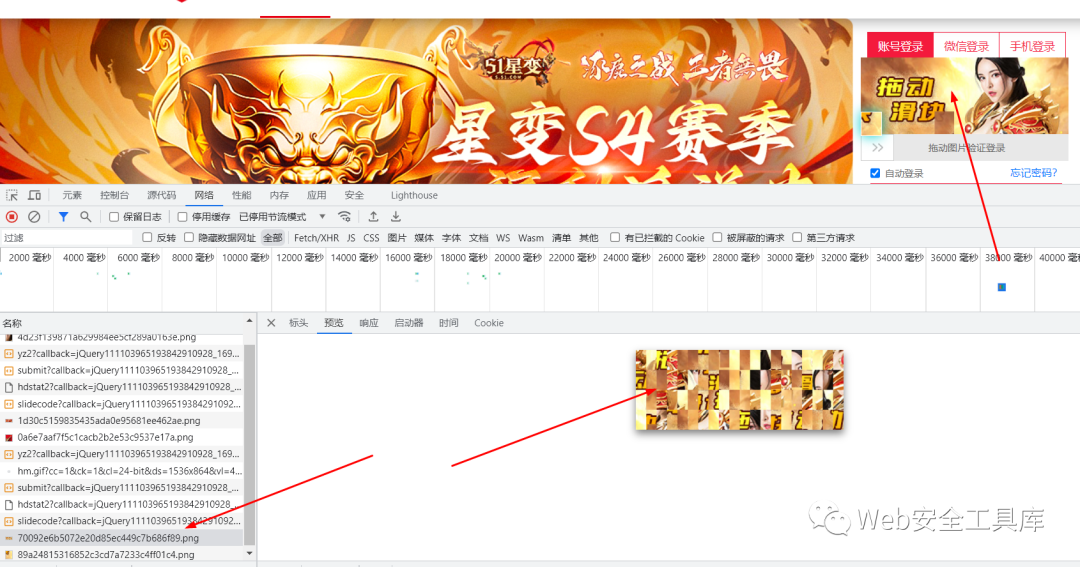Open the 忘记密码? link
Image resolution: width=1080 pixels, height=567 pixels.
[1033, 173]
